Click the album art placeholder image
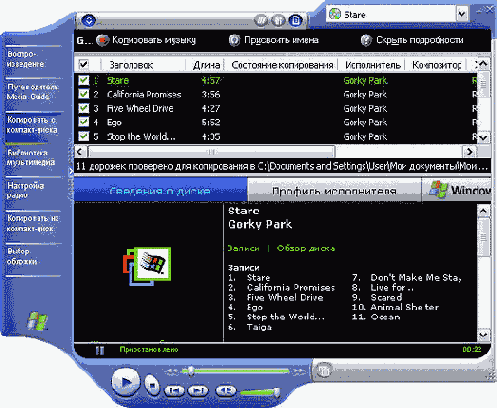The width and height of the screenshot is (497, 408). [147, 266]
